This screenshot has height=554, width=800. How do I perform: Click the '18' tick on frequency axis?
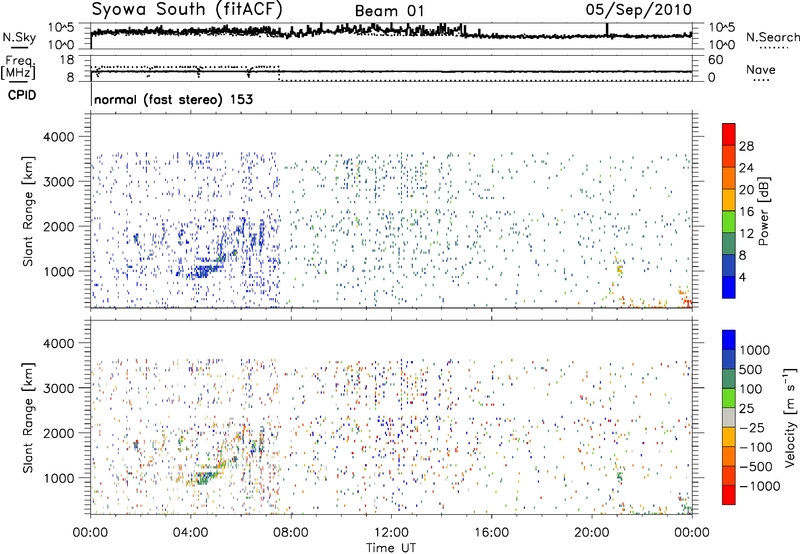point(67,60)
